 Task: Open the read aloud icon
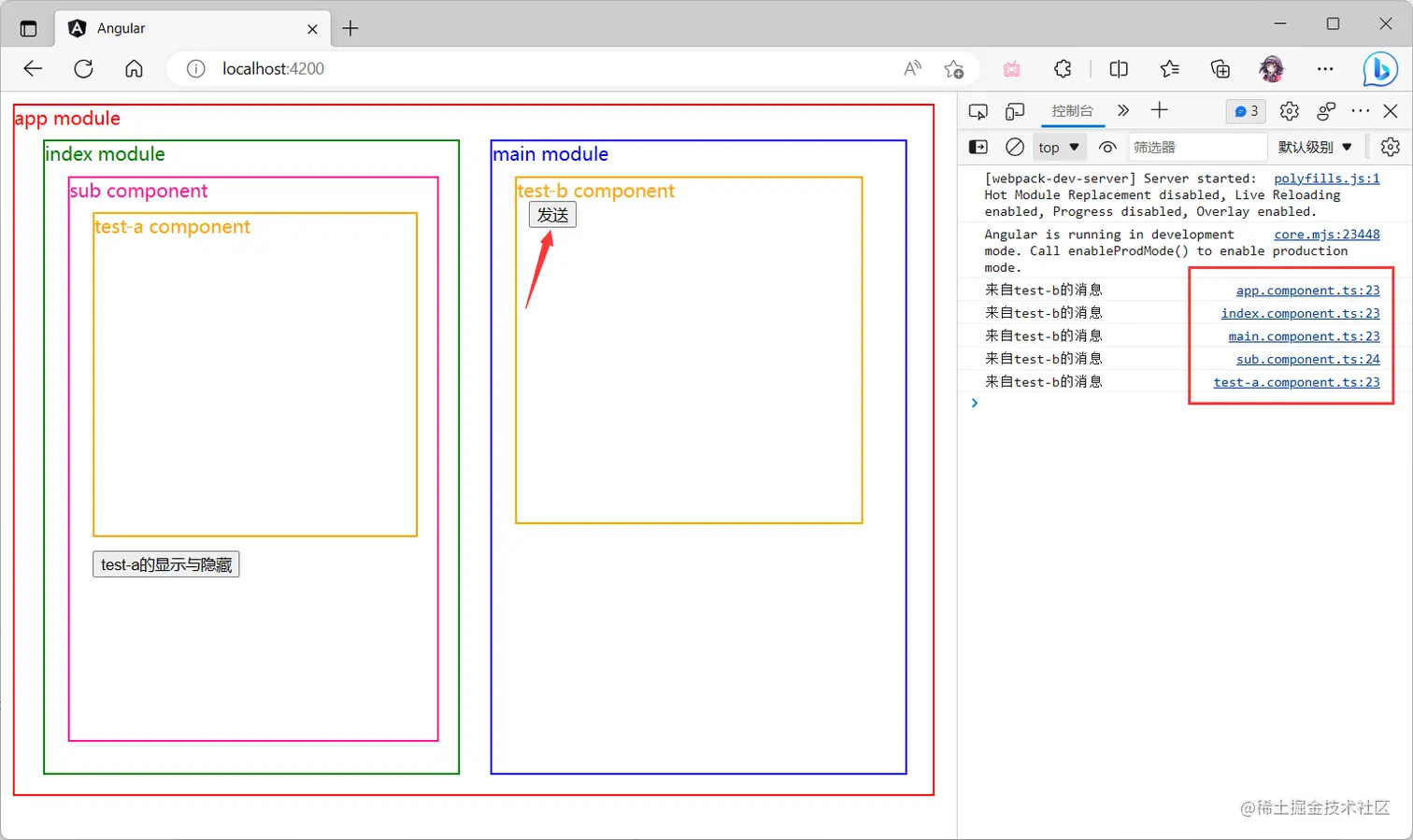click(x=913, y=68)
